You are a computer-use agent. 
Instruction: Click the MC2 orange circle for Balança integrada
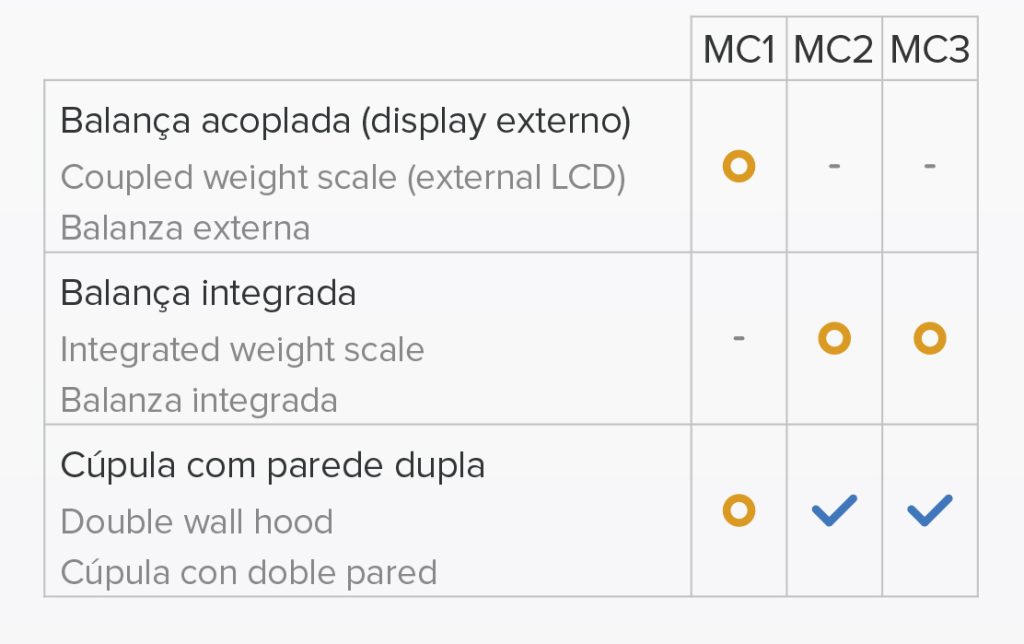click(x=834, y=338)
